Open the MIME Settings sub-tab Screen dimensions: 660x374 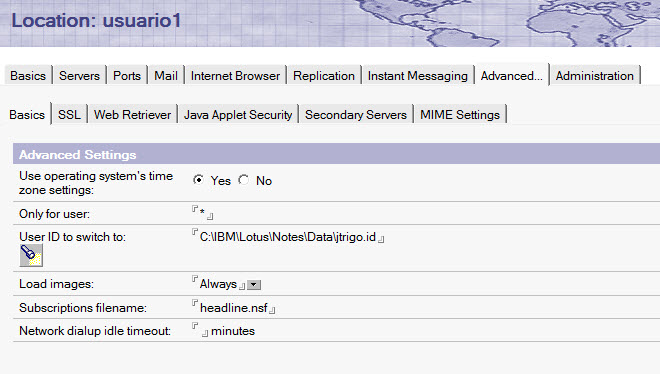tap(460, 114)
